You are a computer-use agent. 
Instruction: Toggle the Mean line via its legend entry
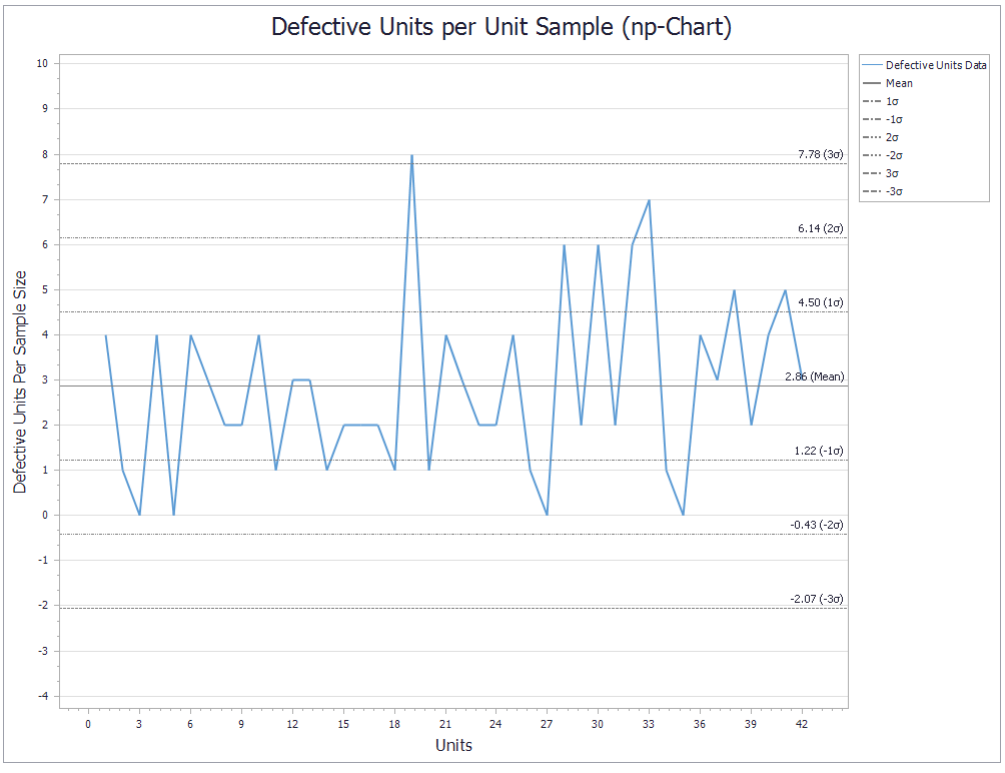click(x=898, y=83)
